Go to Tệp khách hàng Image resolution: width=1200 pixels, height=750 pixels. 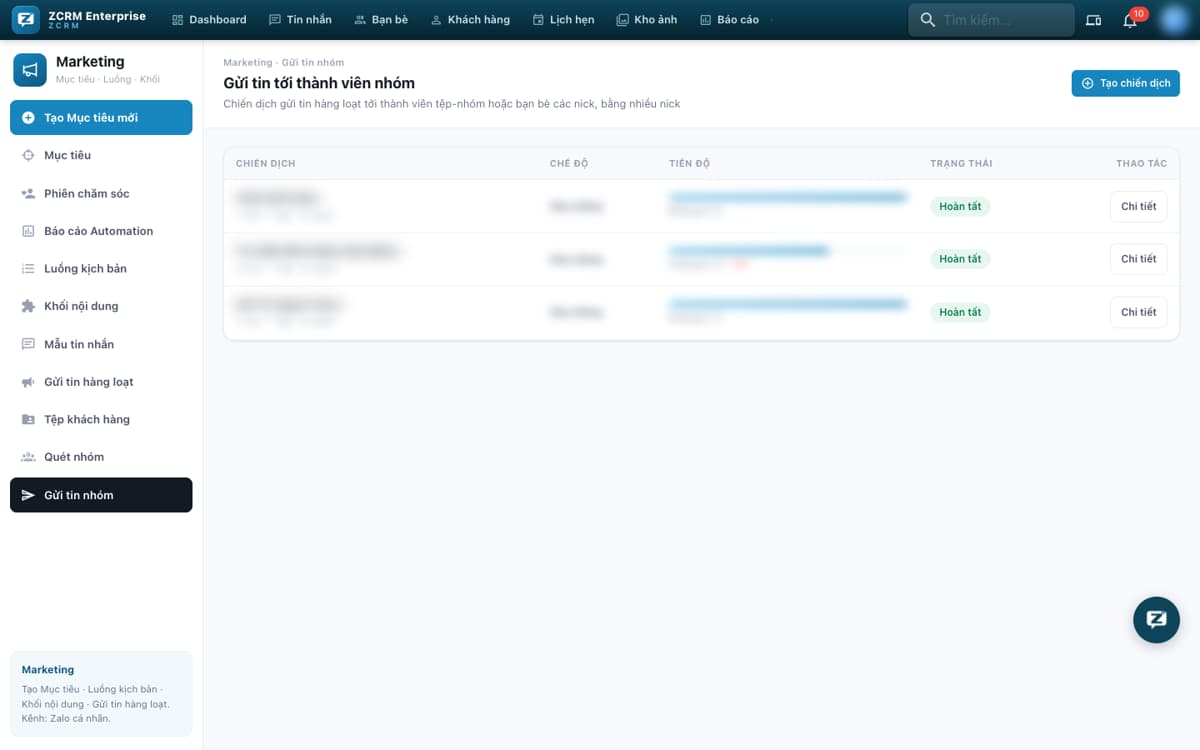pos(101,419)
